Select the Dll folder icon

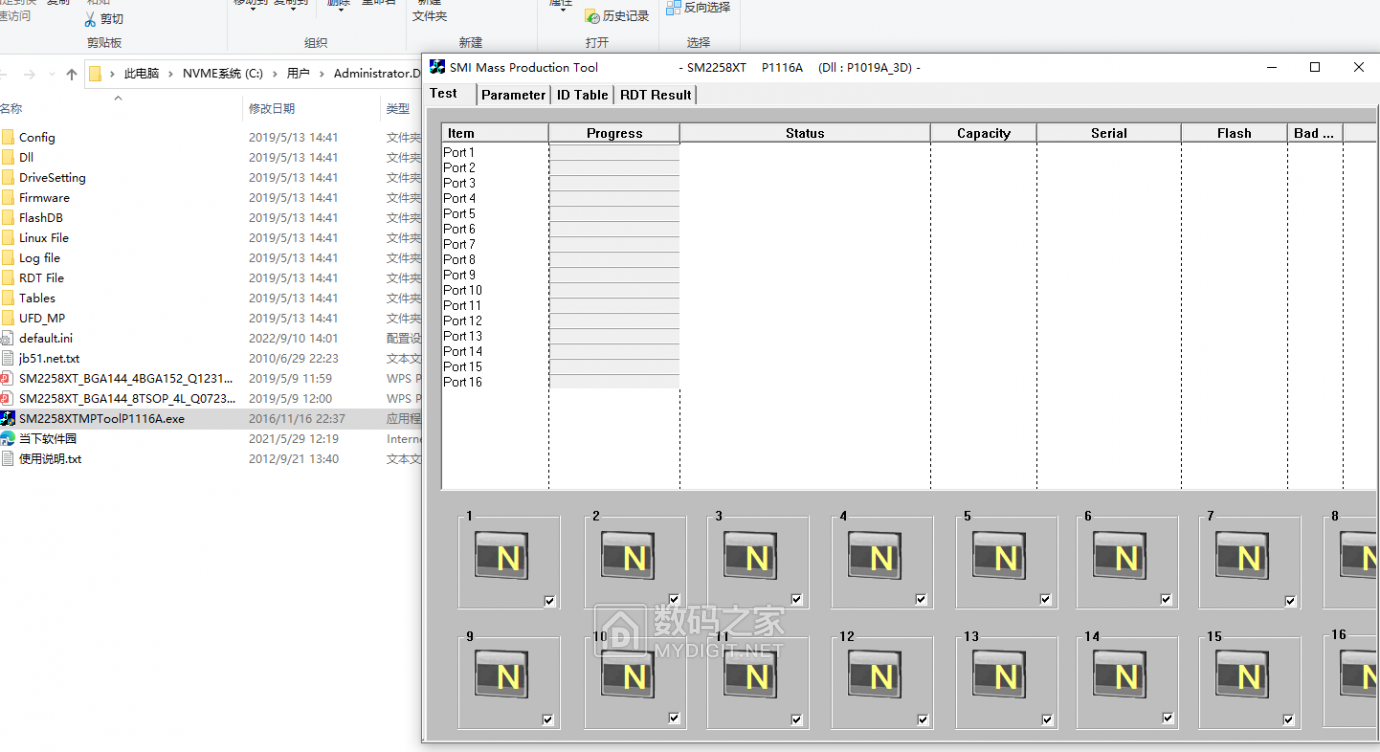click(x=8, y=157)
